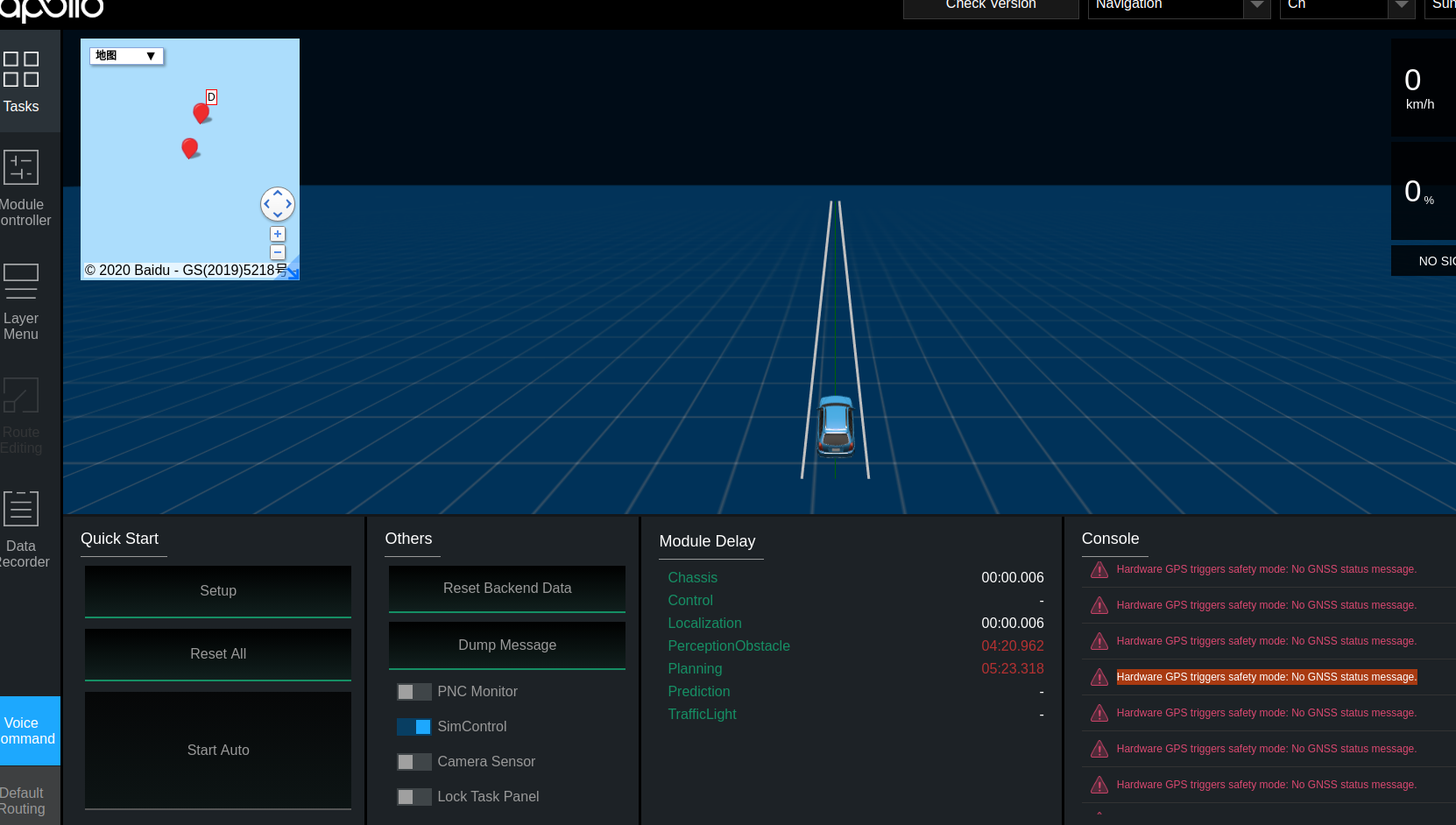
Task: Disable SimControl
Action: [413, 726]
